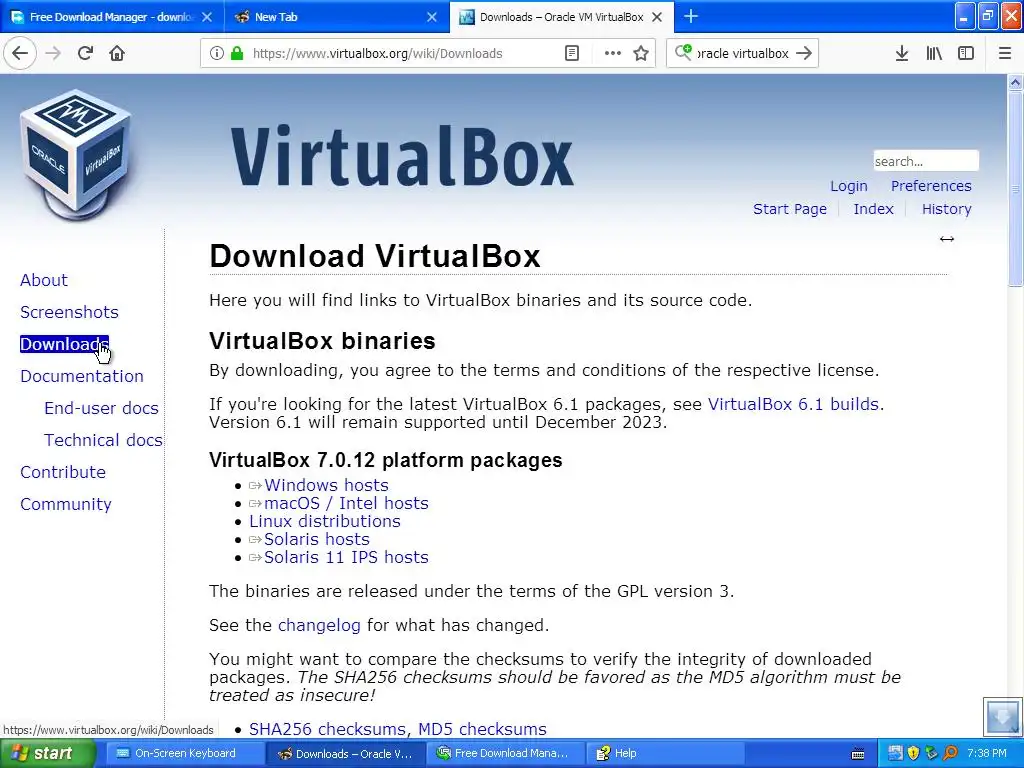Click the magnifier tray icon
Viewport: 1024px width, 768px height.
pyautogui.click(x=950, y=753)
